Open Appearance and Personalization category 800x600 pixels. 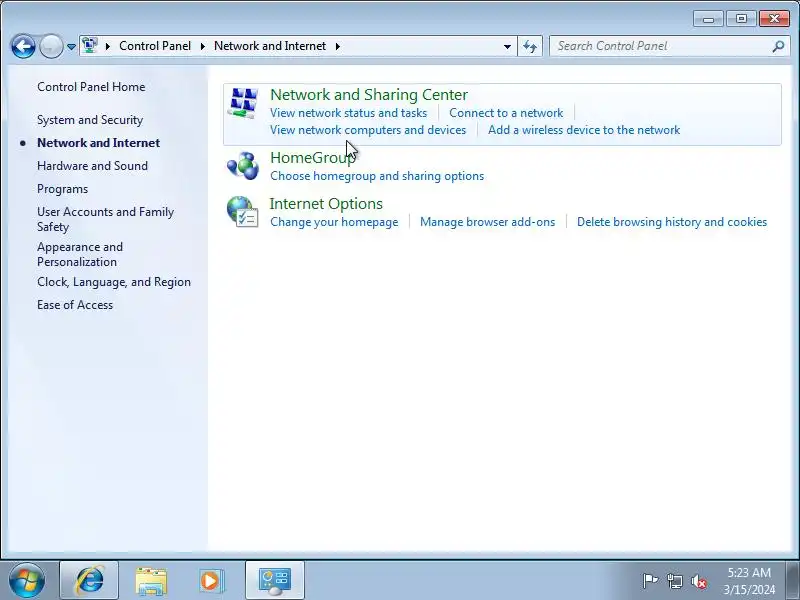[80, 254]
